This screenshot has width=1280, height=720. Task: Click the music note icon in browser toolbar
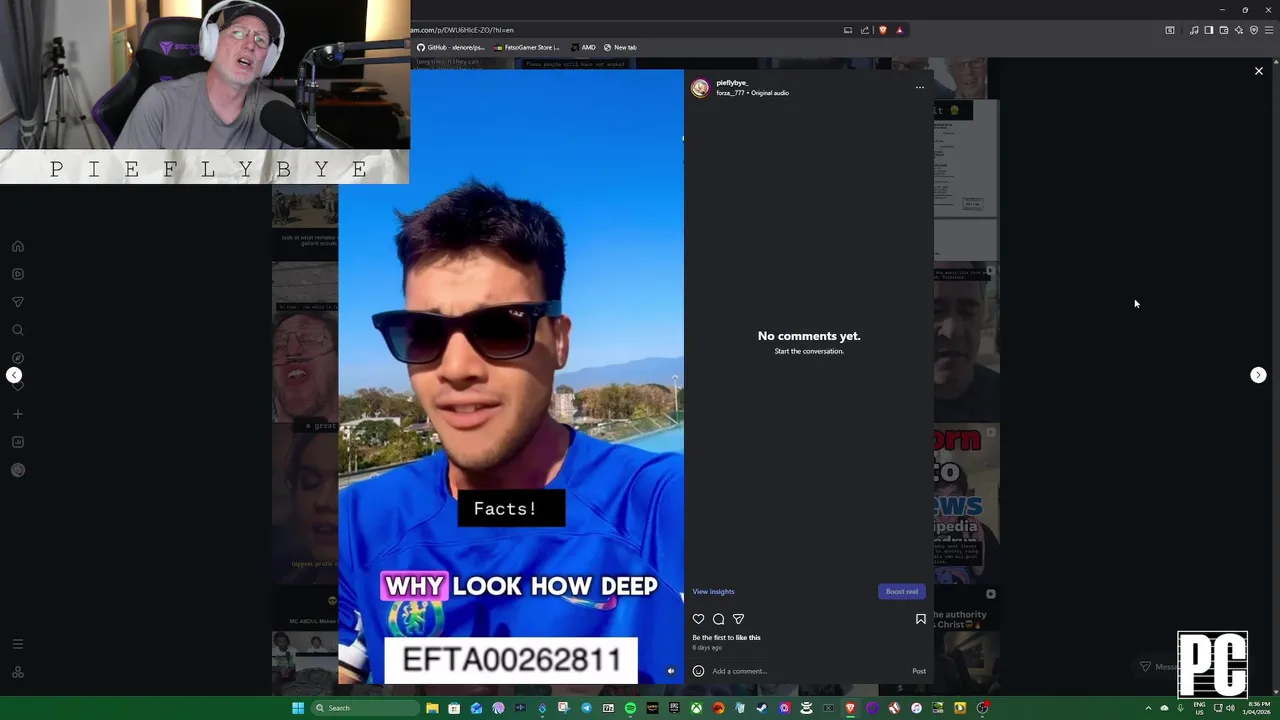(1194, 30)
